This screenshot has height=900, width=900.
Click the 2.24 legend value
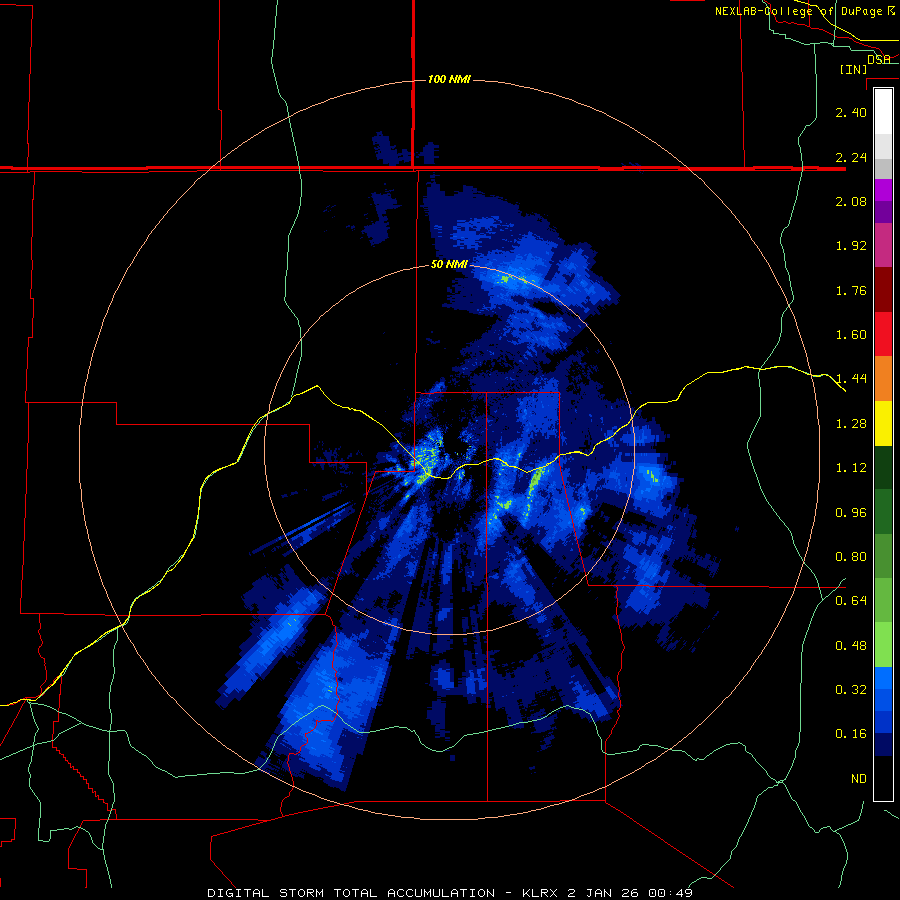coord(851,157)
